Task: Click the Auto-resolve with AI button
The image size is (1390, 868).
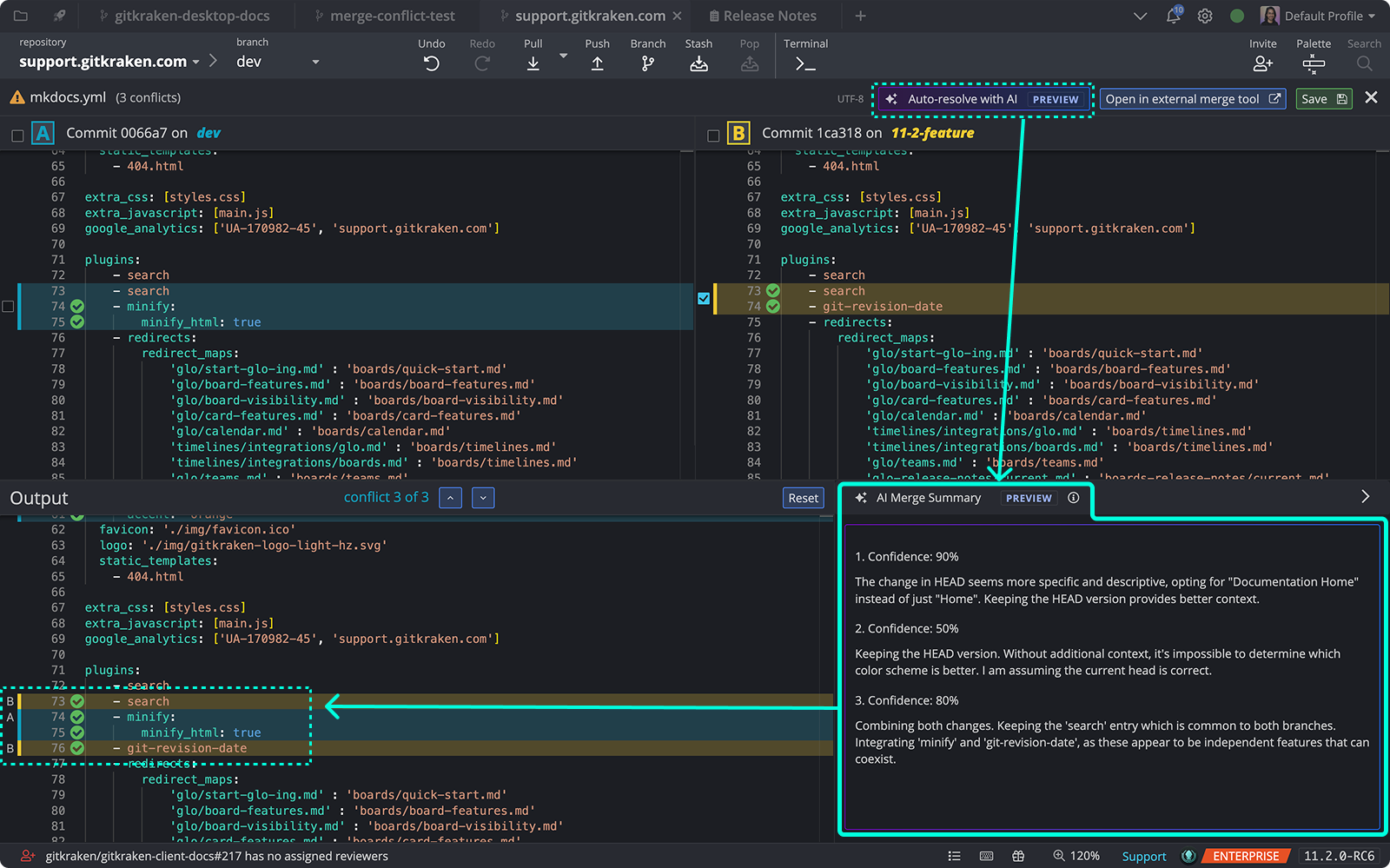Action: click(982, 98)
